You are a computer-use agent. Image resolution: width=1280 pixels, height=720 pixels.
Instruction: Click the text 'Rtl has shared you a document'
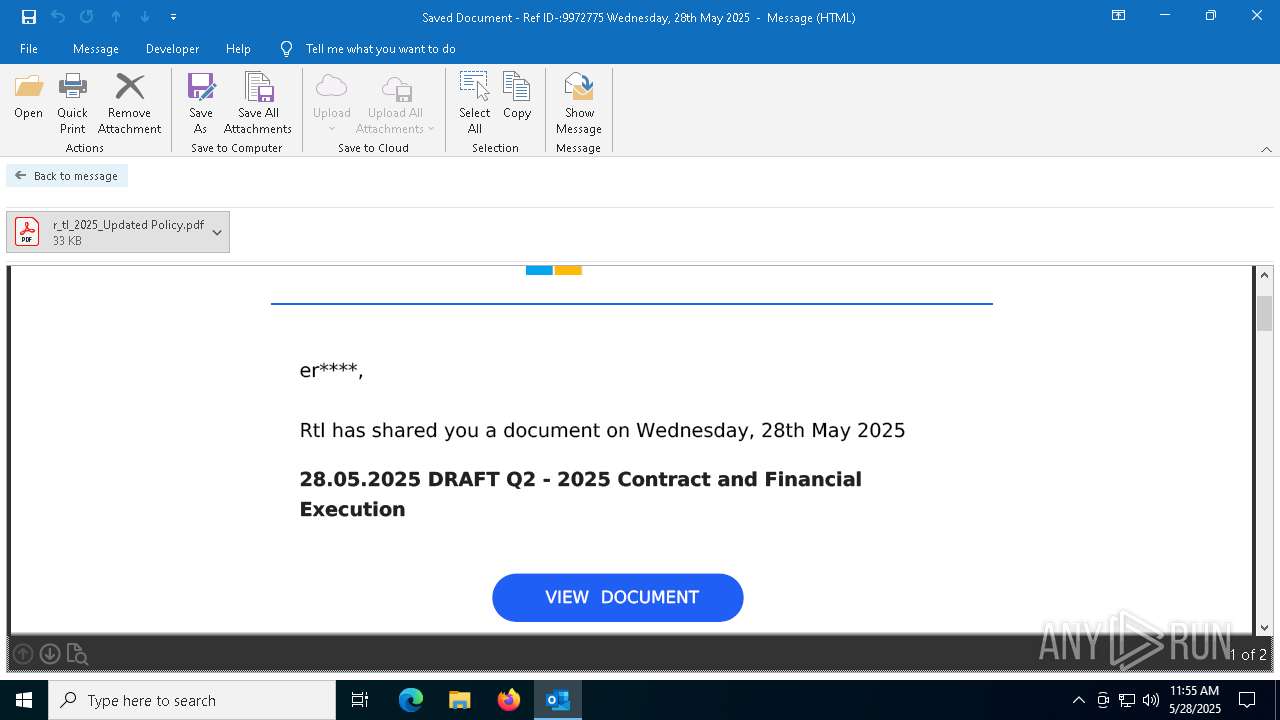coord(450,431)
